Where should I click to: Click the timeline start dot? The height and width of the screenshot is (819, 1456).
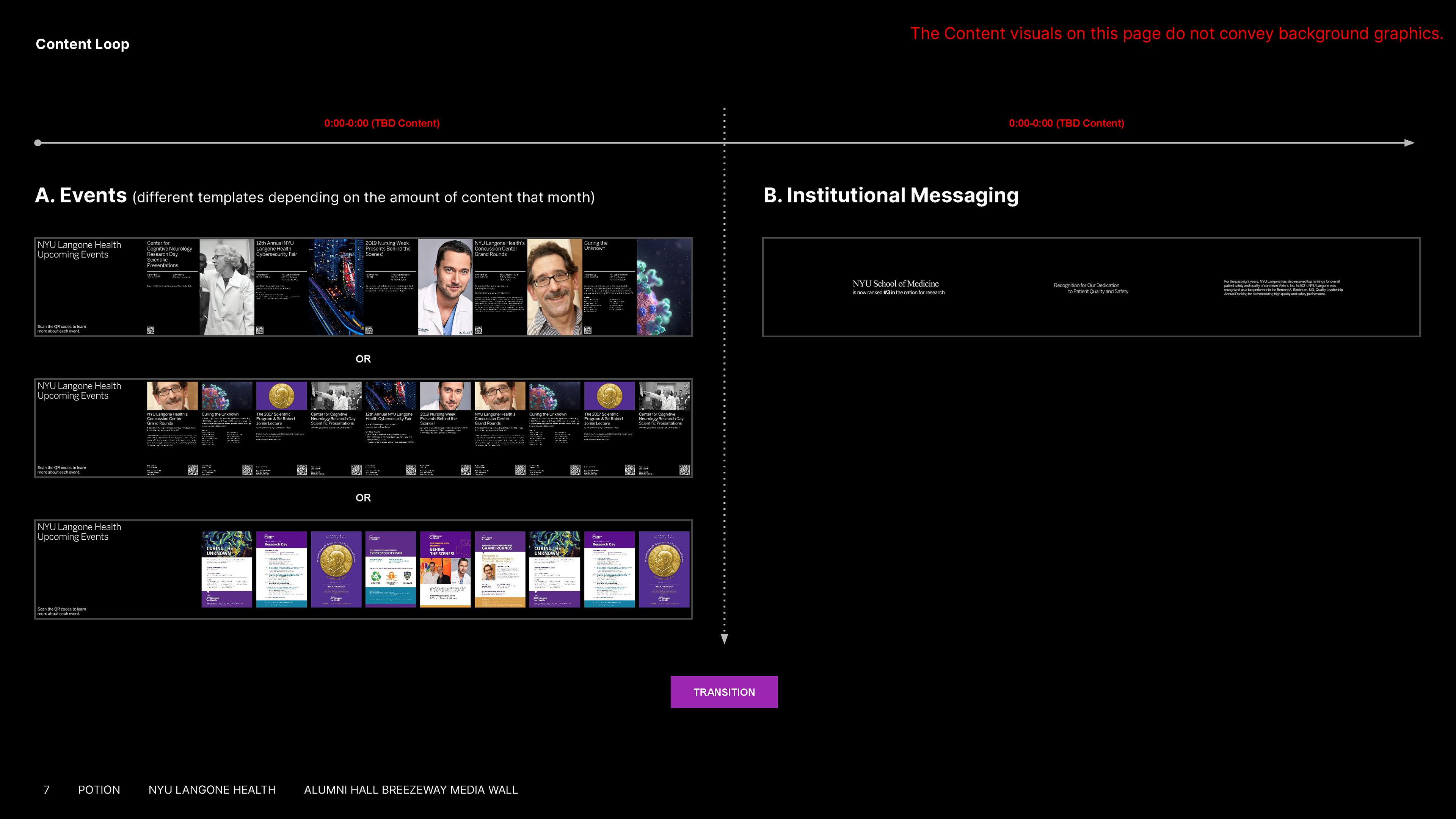coord(38,143)
